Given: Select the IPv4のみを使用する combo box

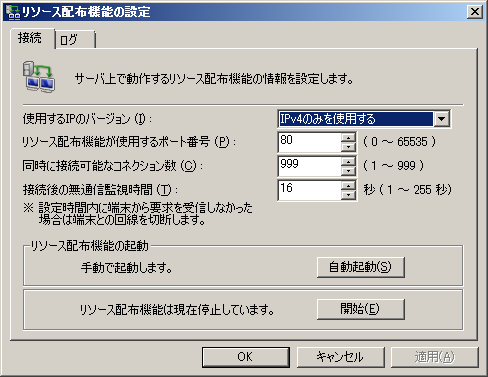Looking at the screenshot, I should (x=364, y=119).
